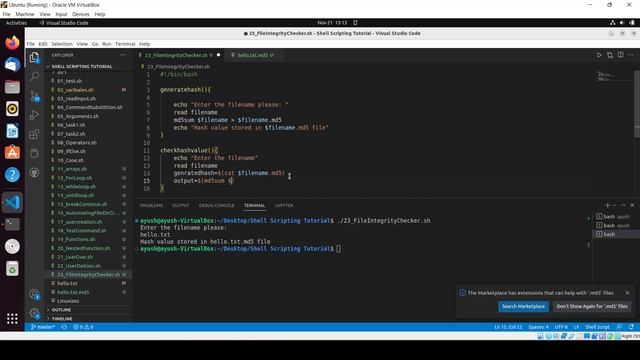Open Firefox from Ubuntu dock

12,42
